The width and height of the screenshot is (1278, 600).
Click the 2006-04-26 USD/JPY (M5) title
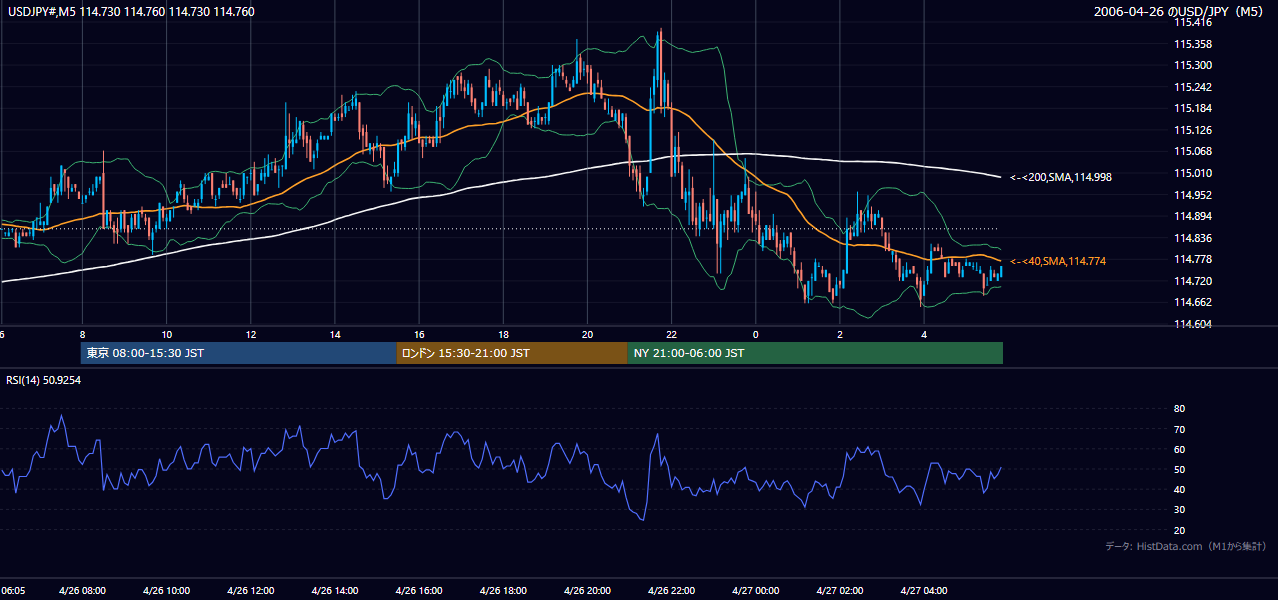tap(1180, 12)
